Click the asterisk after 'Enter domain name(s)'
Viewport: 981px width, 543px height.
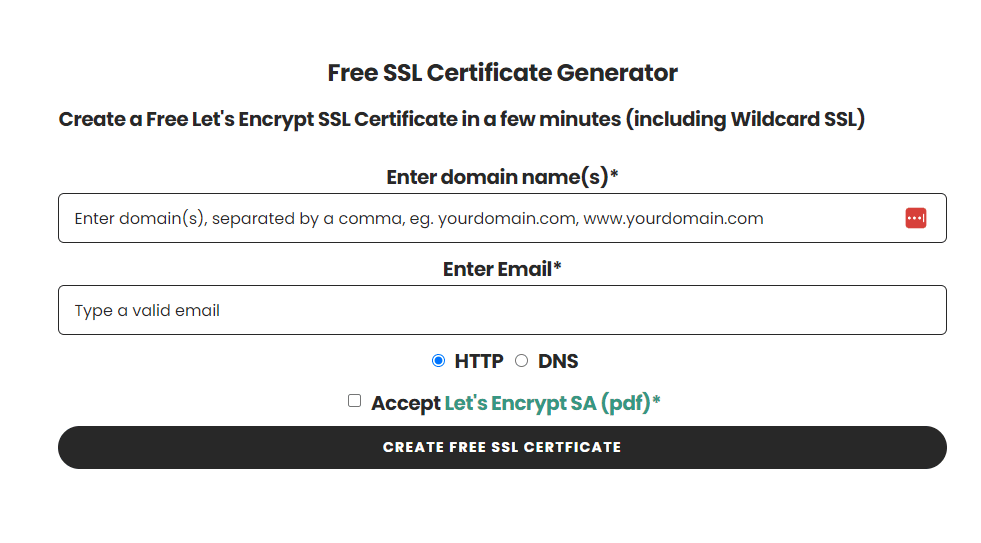pos(614,175)
